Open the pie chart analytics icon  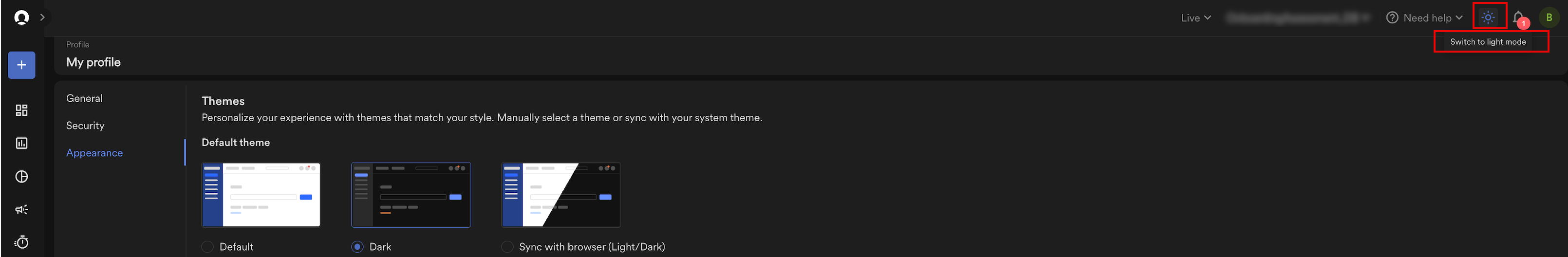pyautogui.click(x=21, y=177)
